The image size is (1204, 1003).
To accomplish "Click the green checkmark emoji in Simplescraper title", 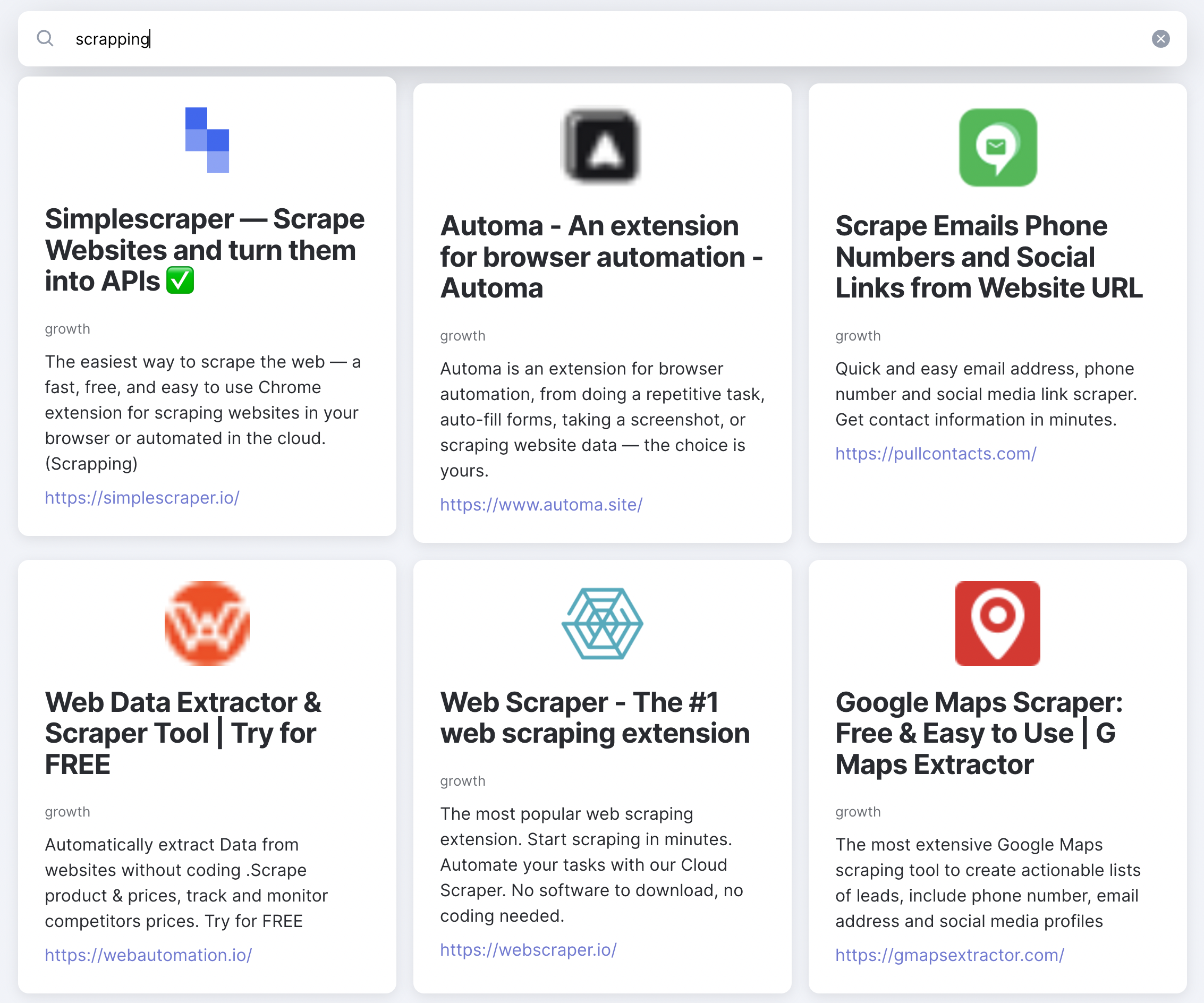I will point(180,281).
